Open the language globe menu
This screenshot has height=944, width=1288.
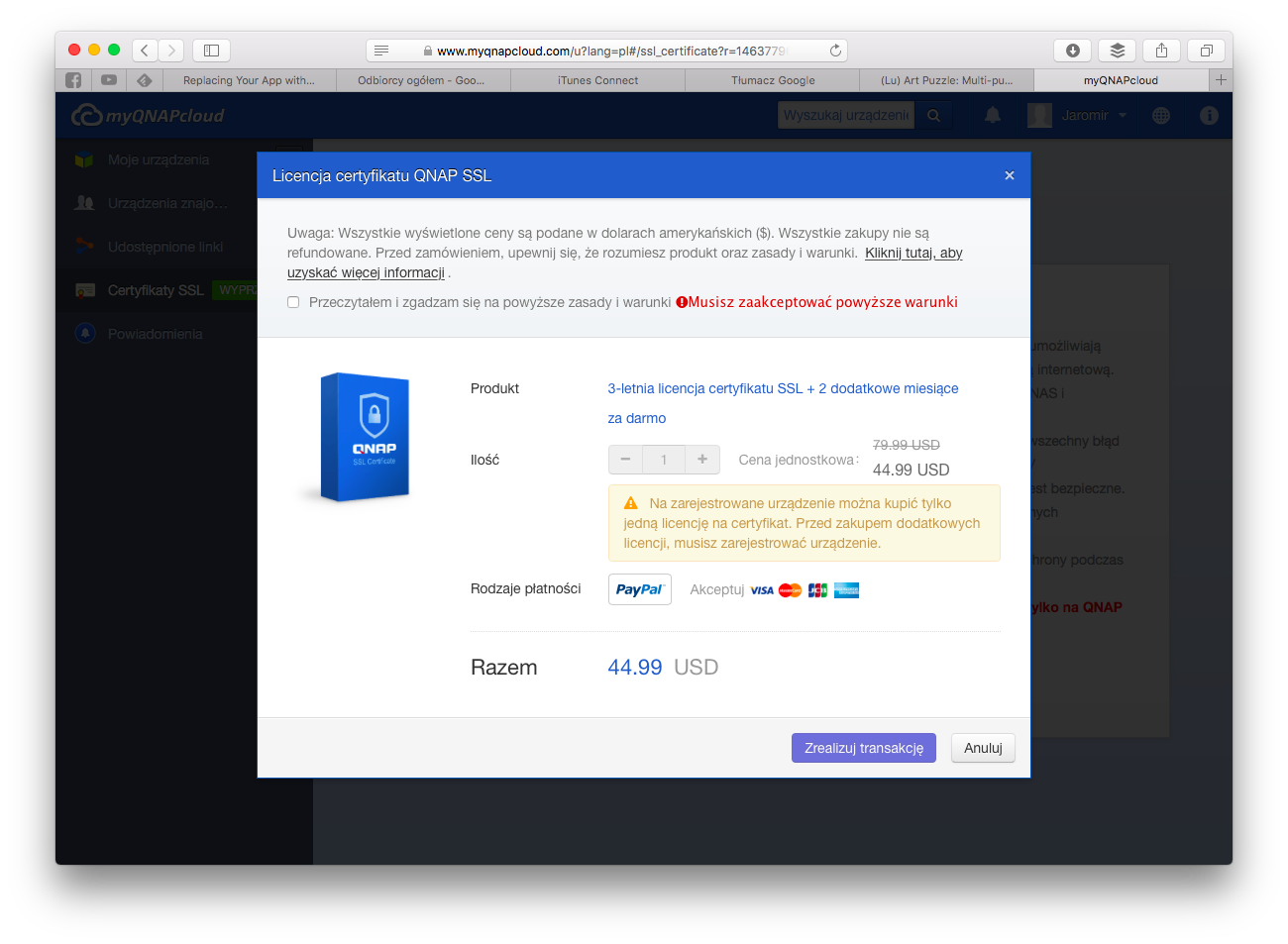click(1161, 116)
